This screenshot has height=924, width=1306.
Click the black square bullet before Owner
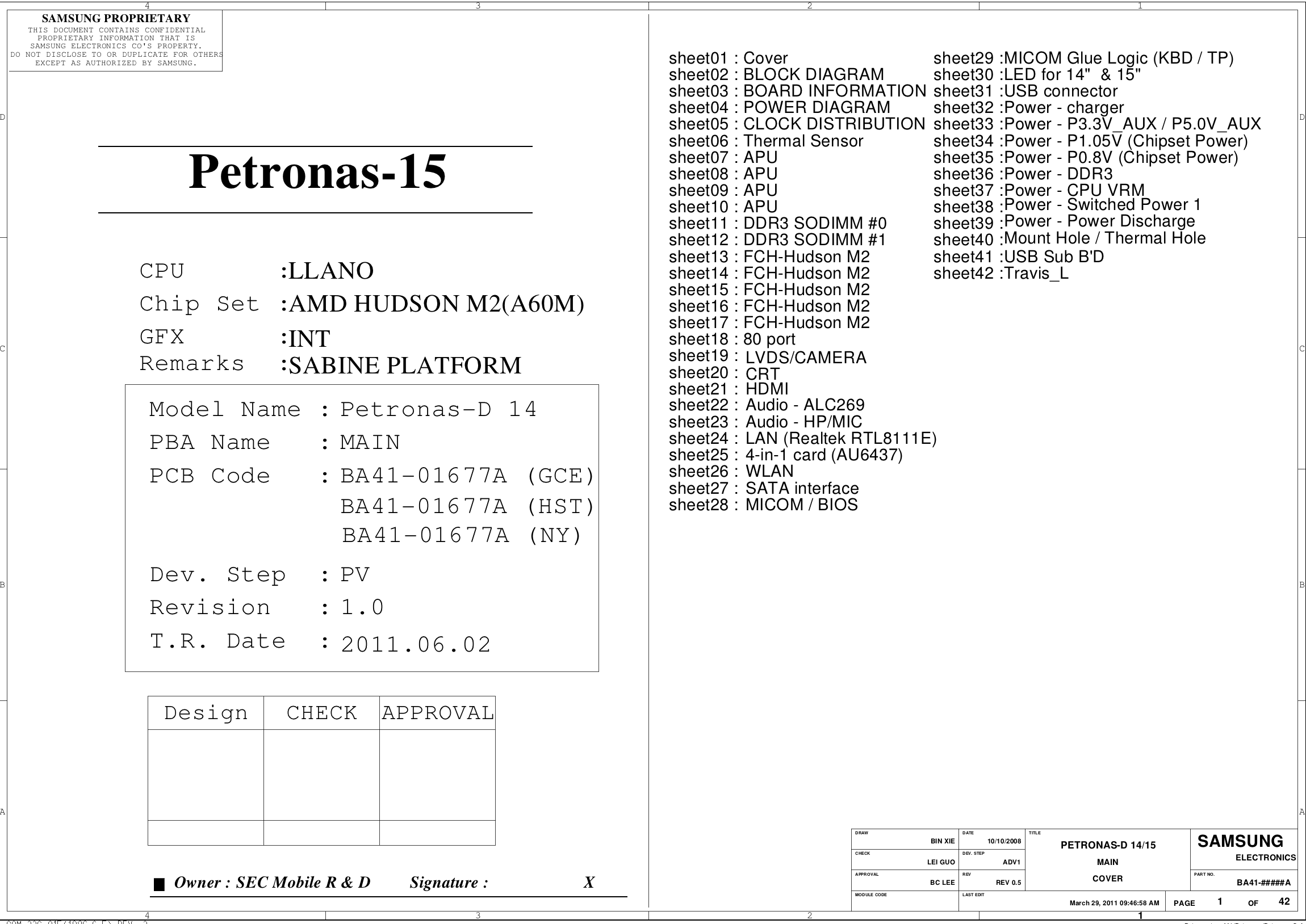(x=160, y=884)
